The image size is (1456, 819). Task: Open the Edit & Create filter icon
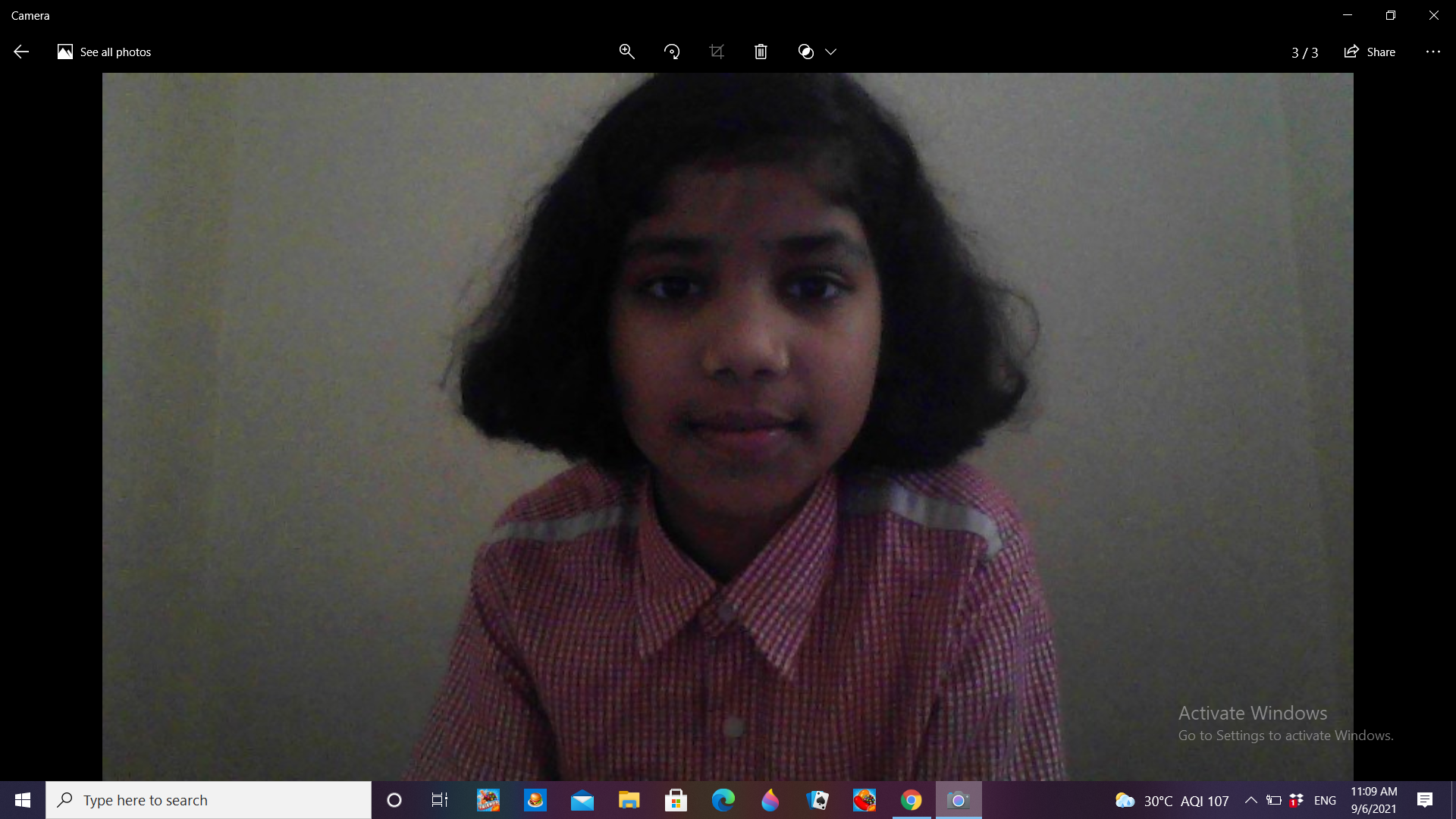pyautogui.click(x=806, y=52)
